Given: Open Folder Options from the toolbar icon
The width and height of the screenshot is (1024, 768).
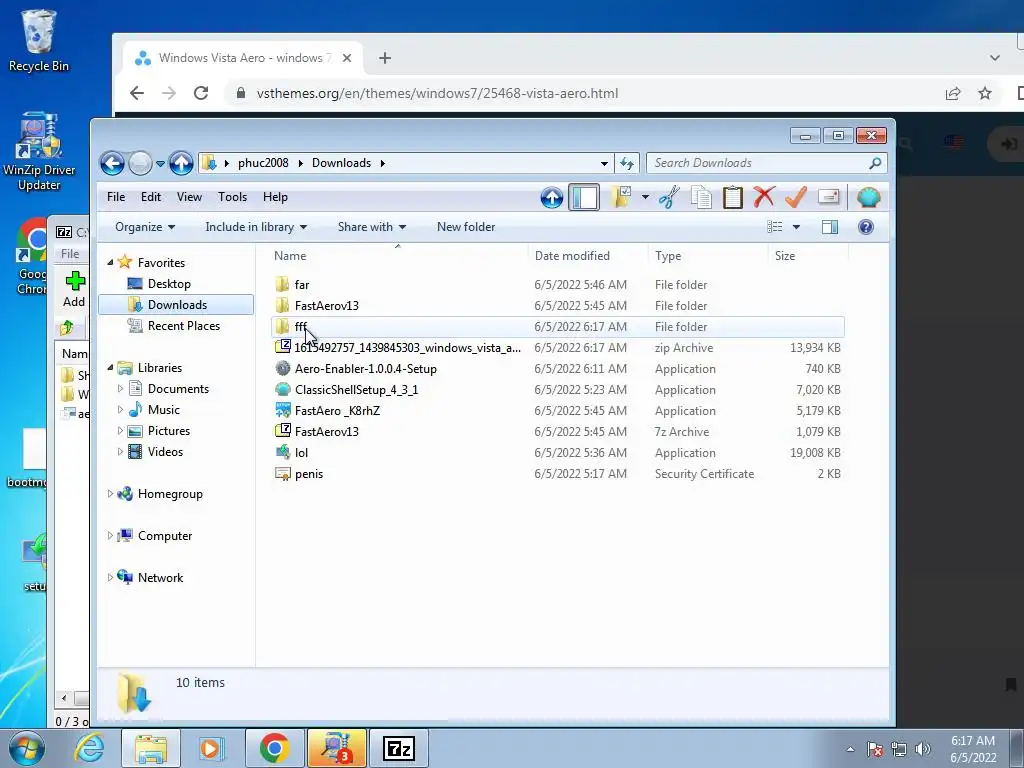Looking at the screenshot, I should pos(620,197).
